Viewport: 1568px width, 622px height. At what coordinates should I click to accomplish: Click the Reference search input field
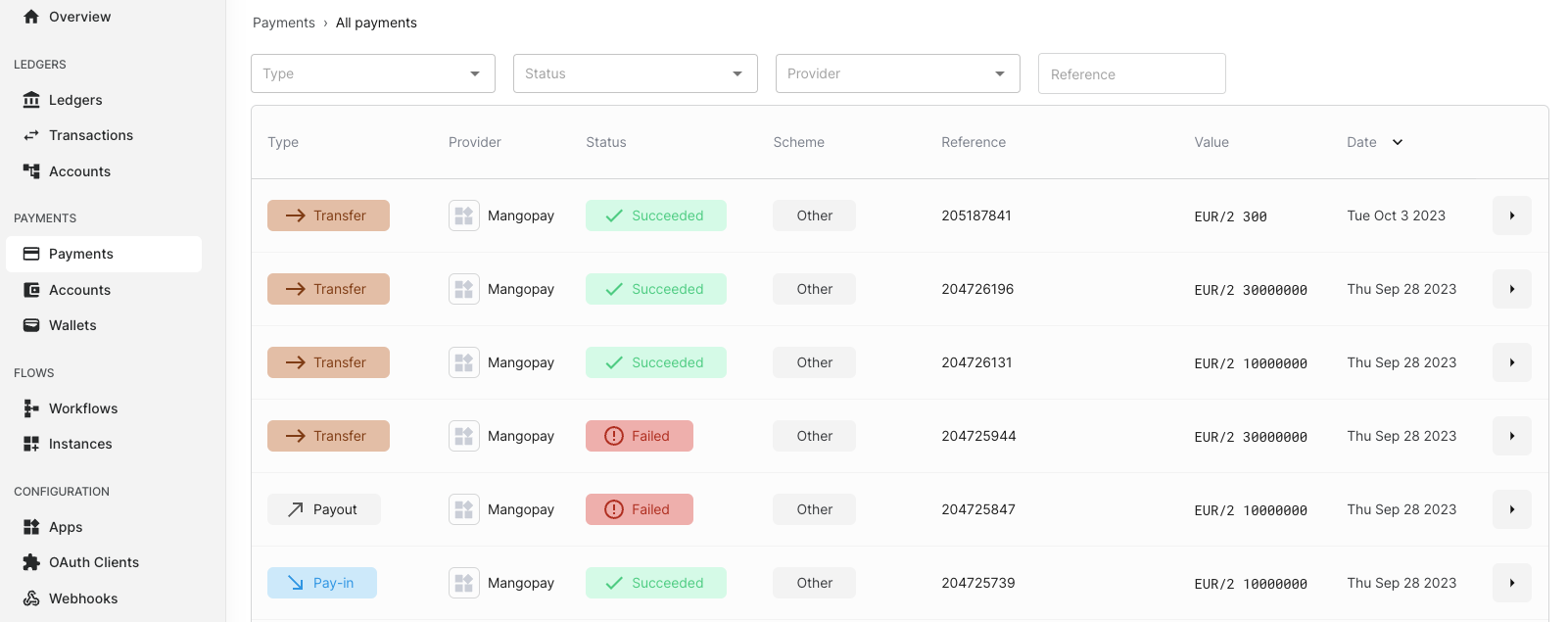1131,74
